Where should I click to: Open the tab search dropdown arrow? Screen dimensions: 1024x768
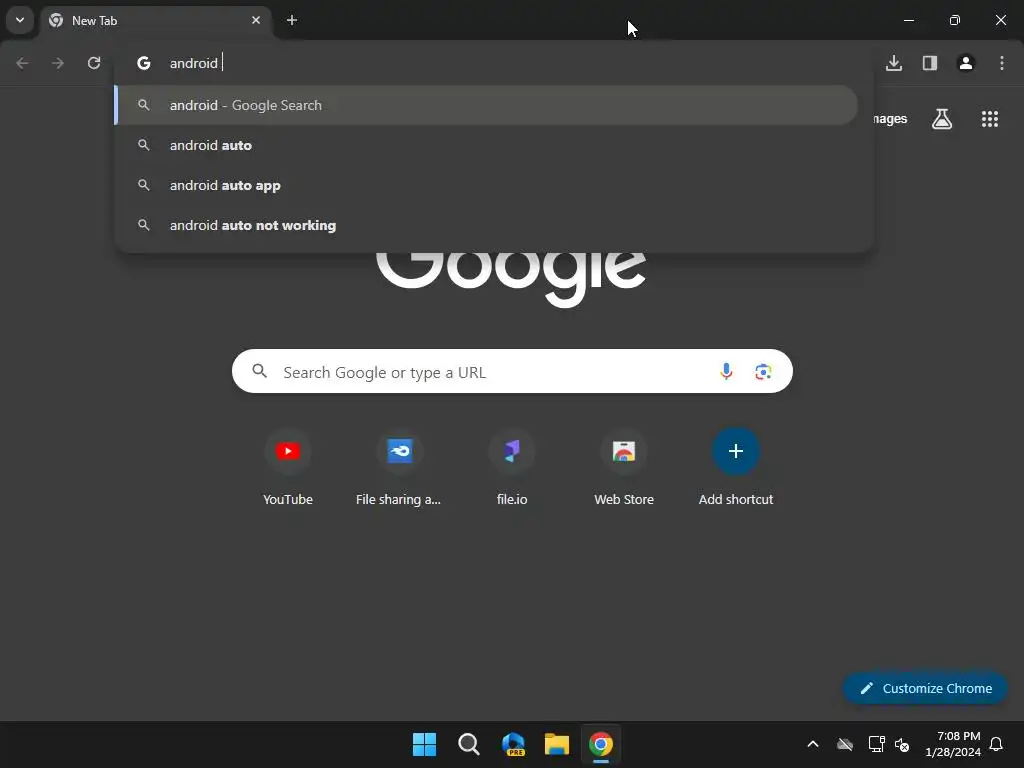point(20,20)
